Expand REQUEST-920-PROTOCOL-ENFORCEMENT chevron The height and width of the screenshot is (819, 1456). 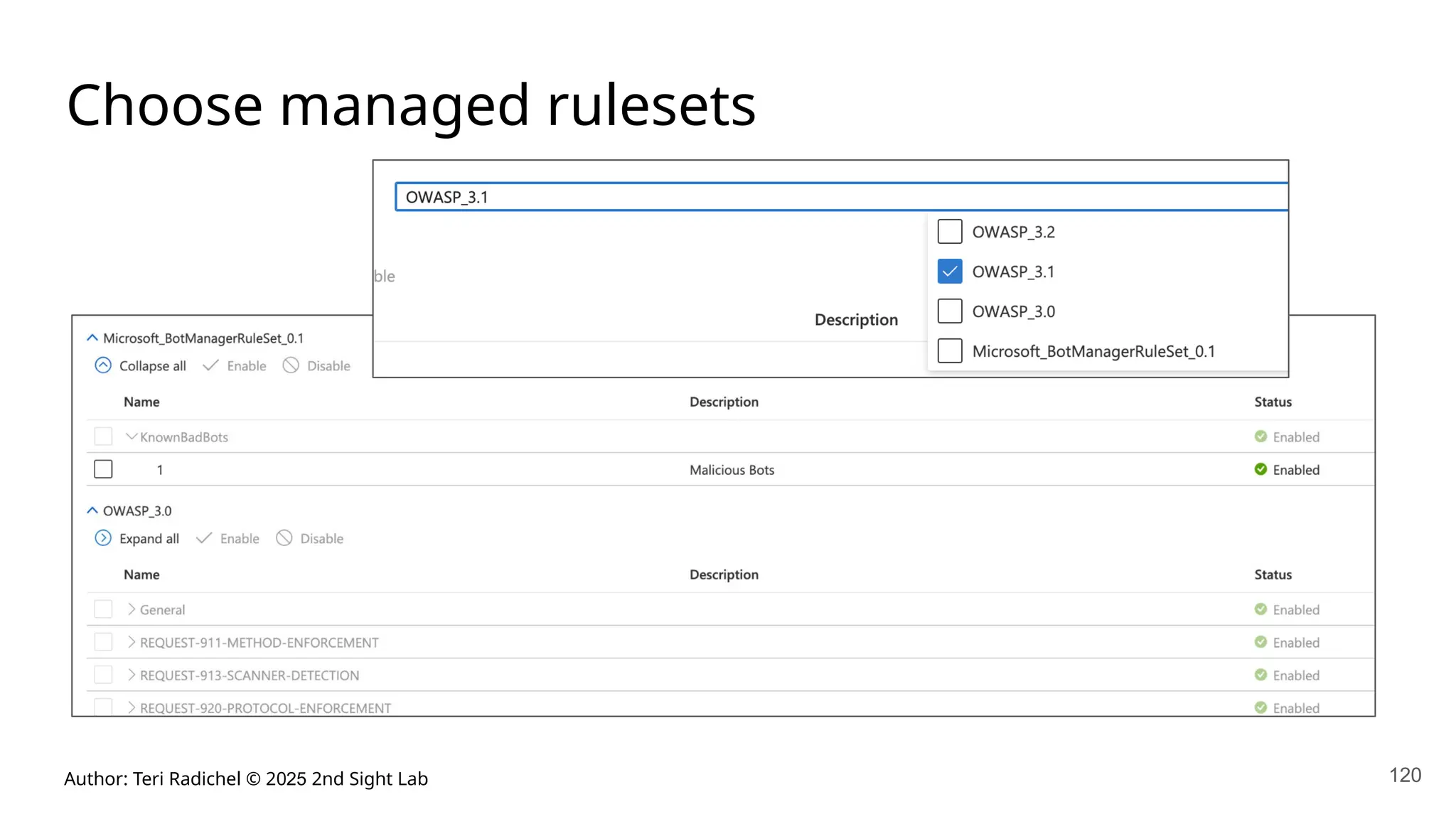132,707
